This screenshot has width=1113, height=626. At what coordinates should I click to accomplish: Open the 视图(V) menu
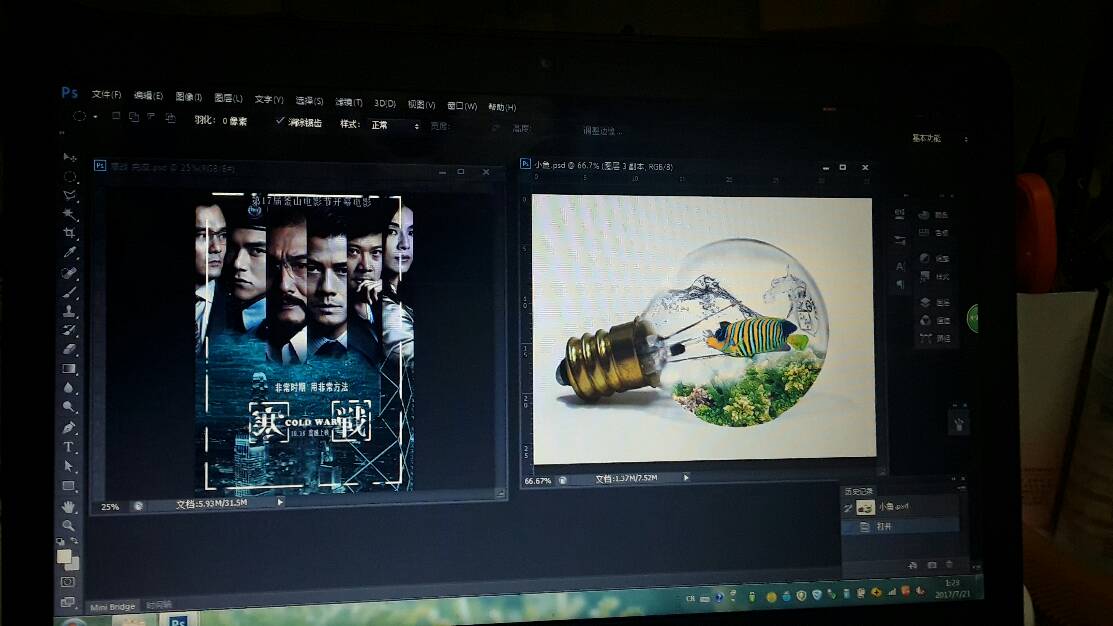tap(422, 105)
